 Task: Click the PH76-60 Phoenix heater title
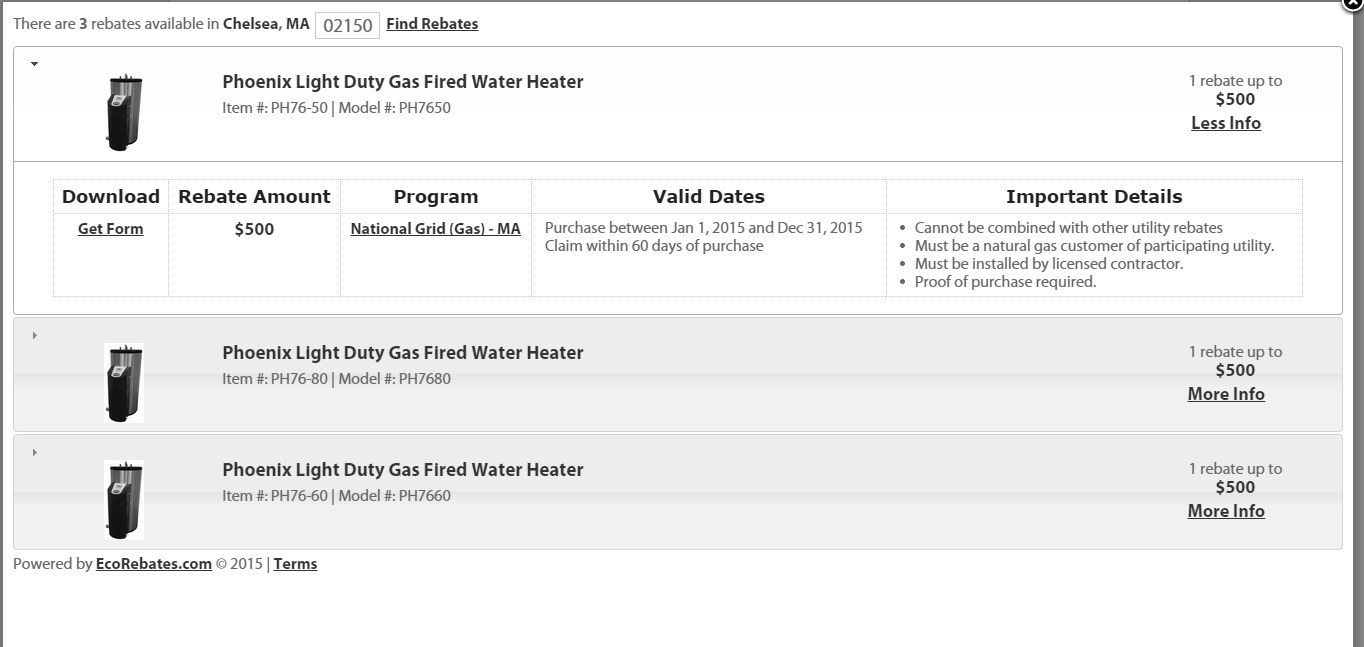(x=403, y=470)
